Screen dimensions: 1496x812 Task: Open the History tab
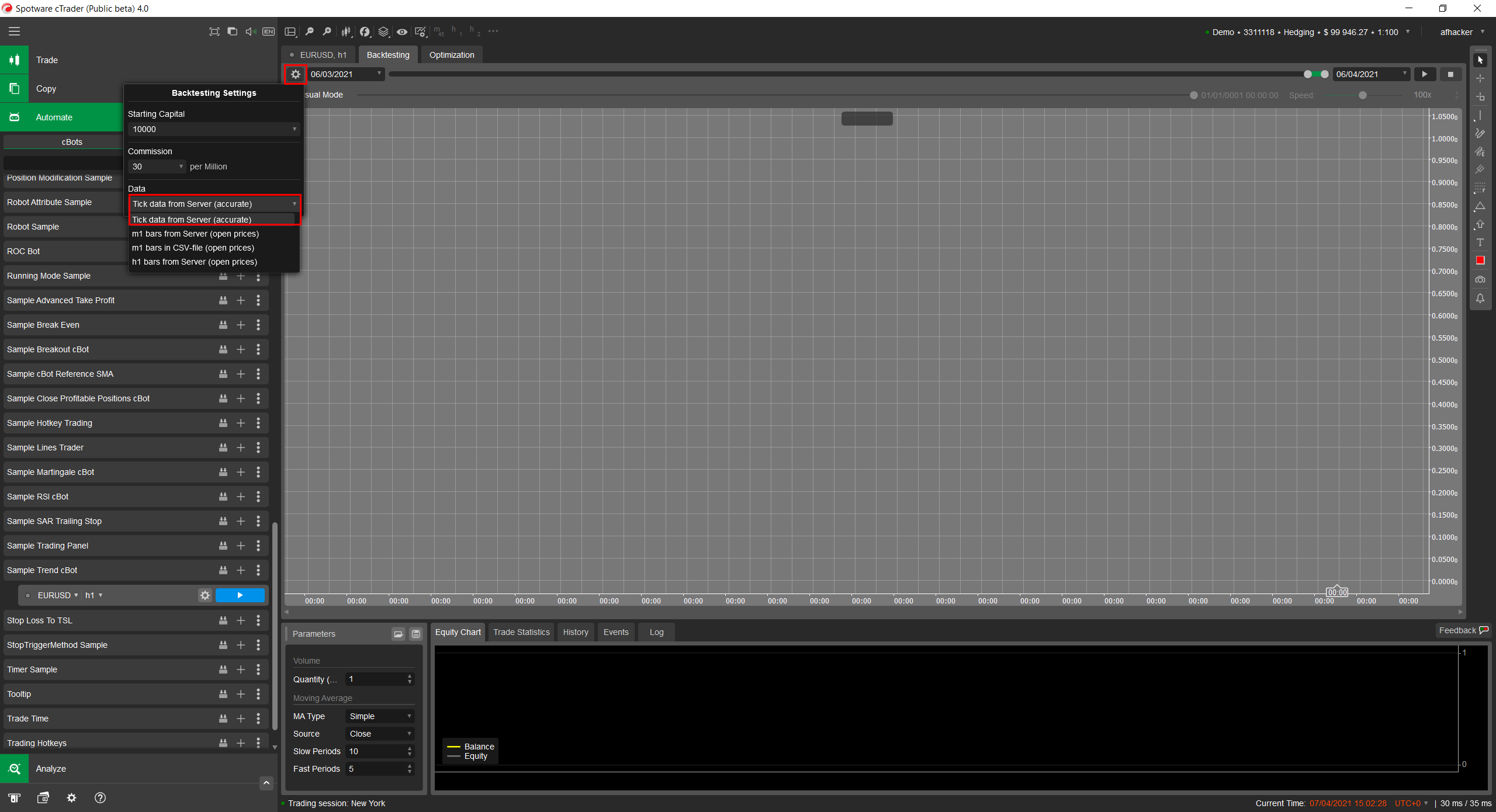(576, 633)
